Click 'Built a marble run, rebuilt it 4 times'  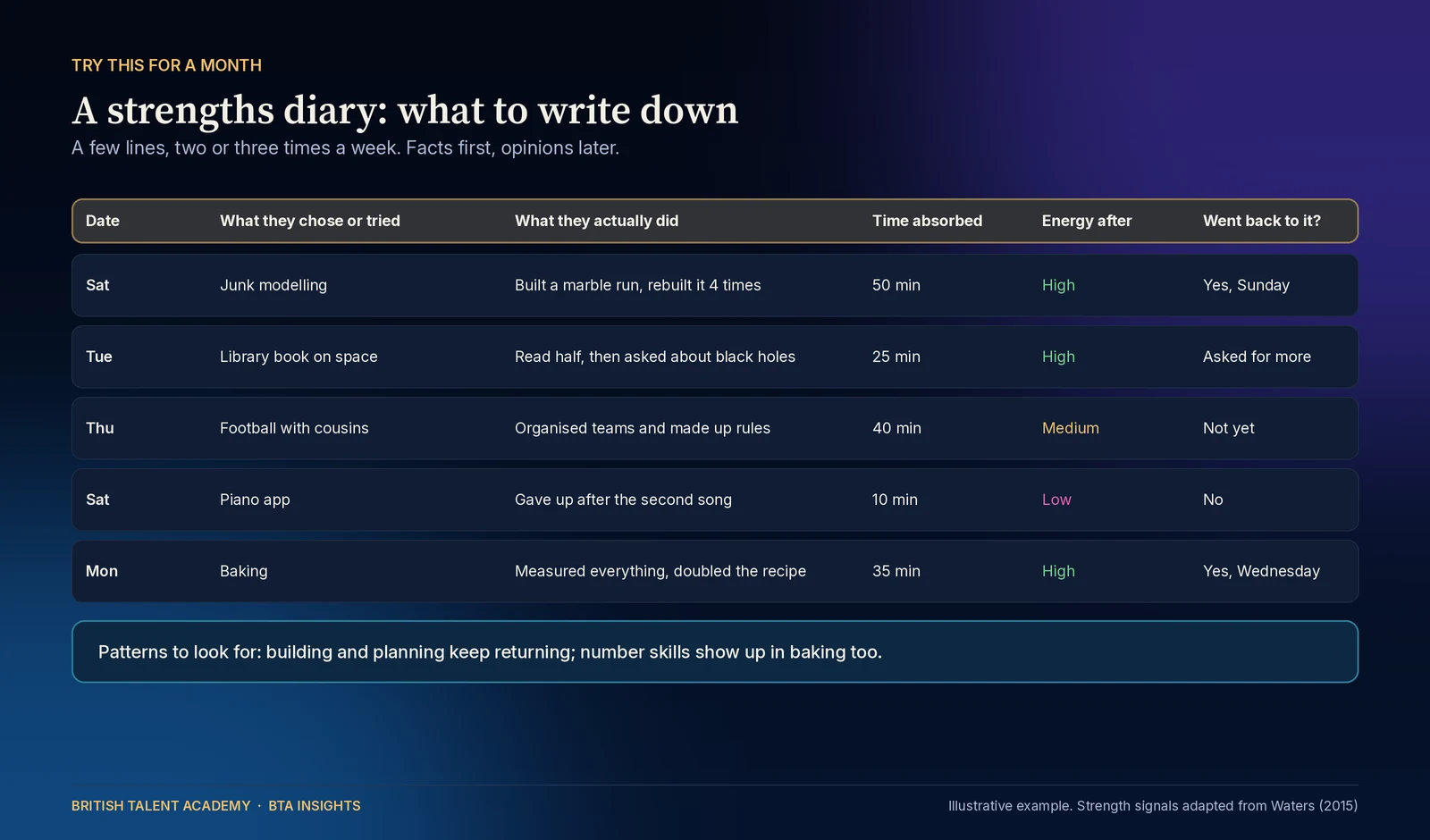(637, 285)
